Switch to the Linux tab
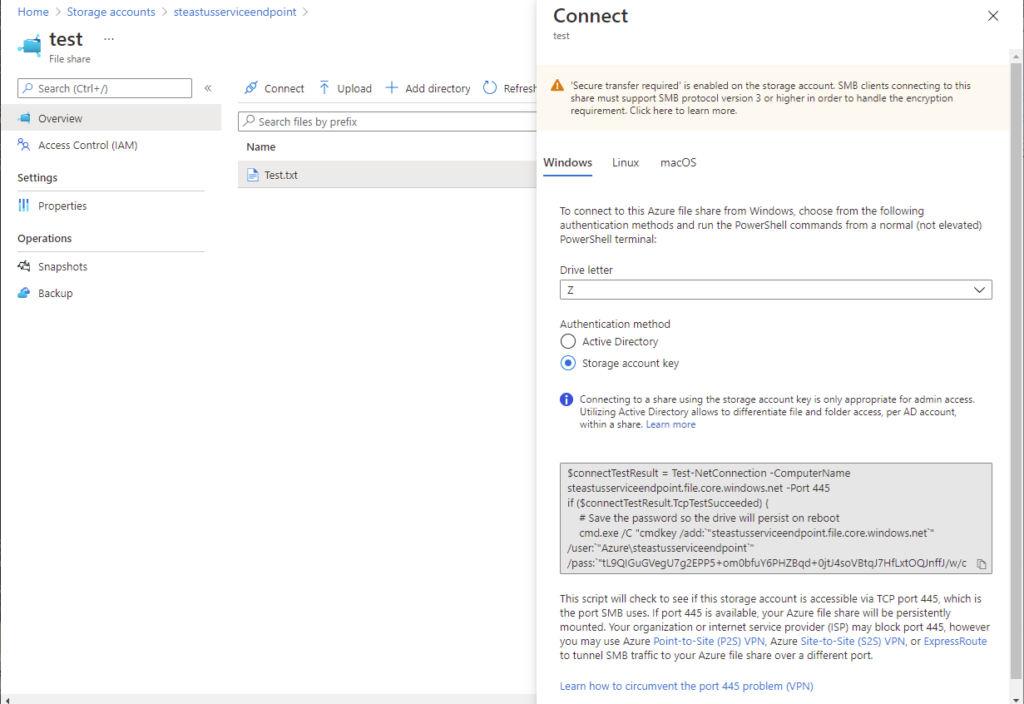The image size is (1024, 704). (x=625, y=162)
